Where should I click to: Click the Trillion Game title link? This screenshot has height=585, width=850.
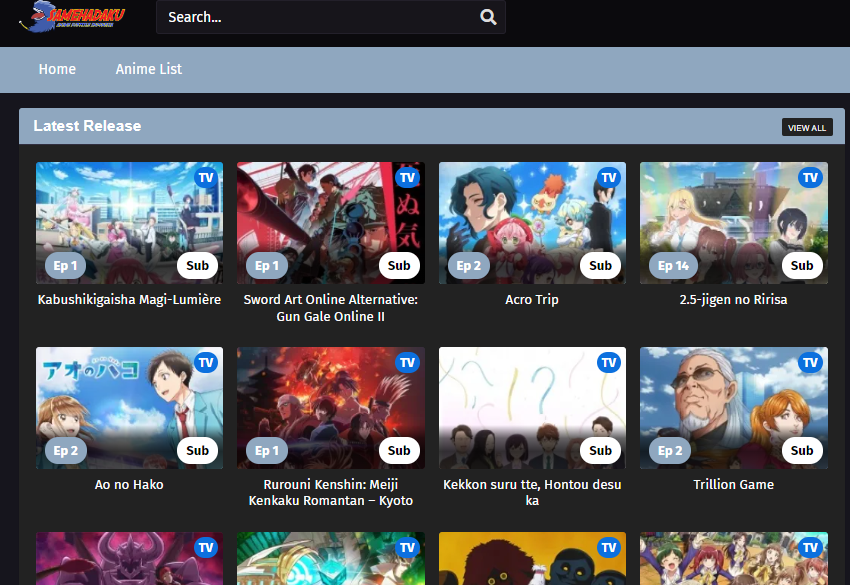pyautogui.click(x=733, y=484)
